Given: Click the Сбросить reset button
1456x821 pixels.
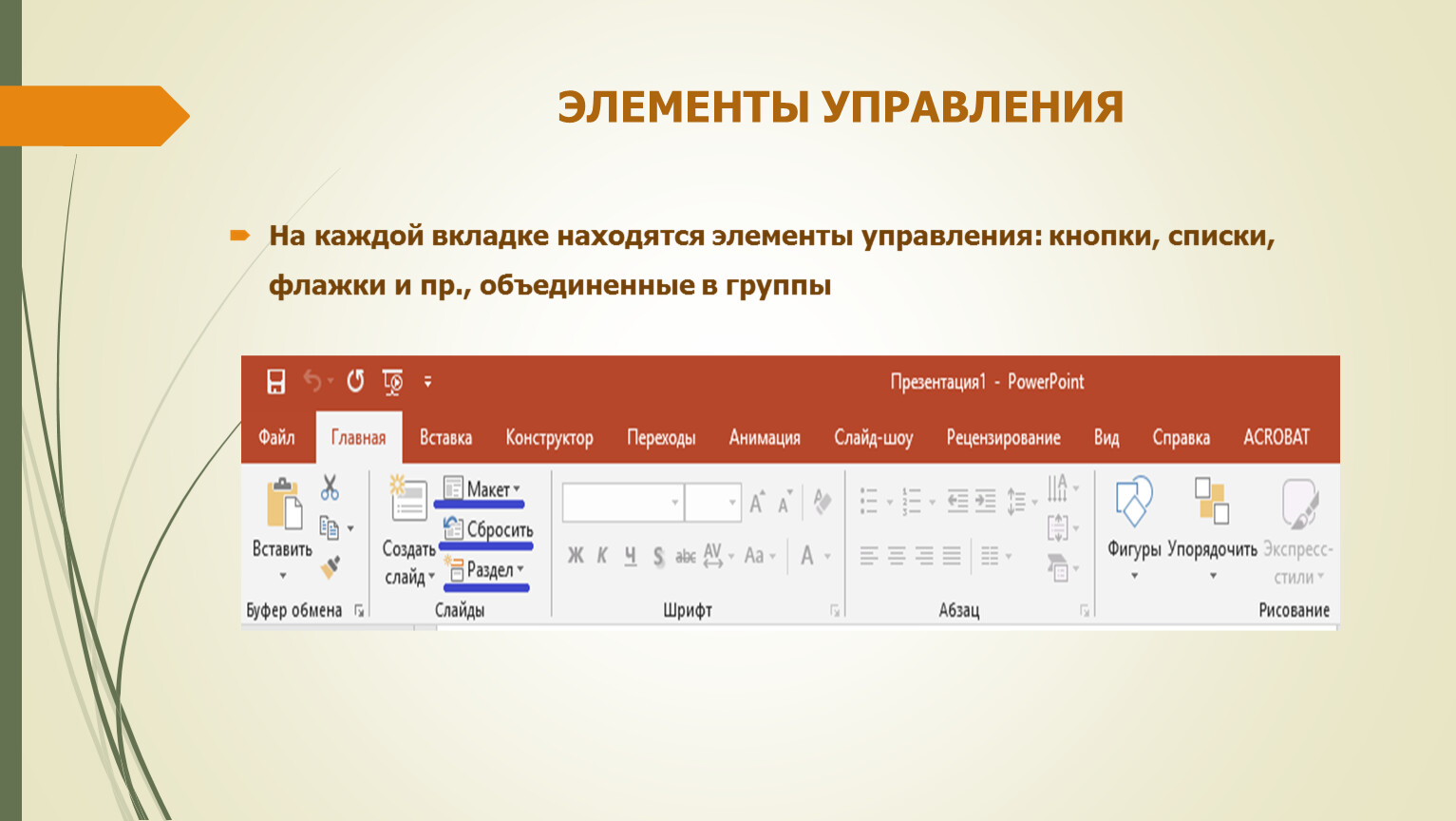Looking at the screenshot, I should click(x=488, y=530).
